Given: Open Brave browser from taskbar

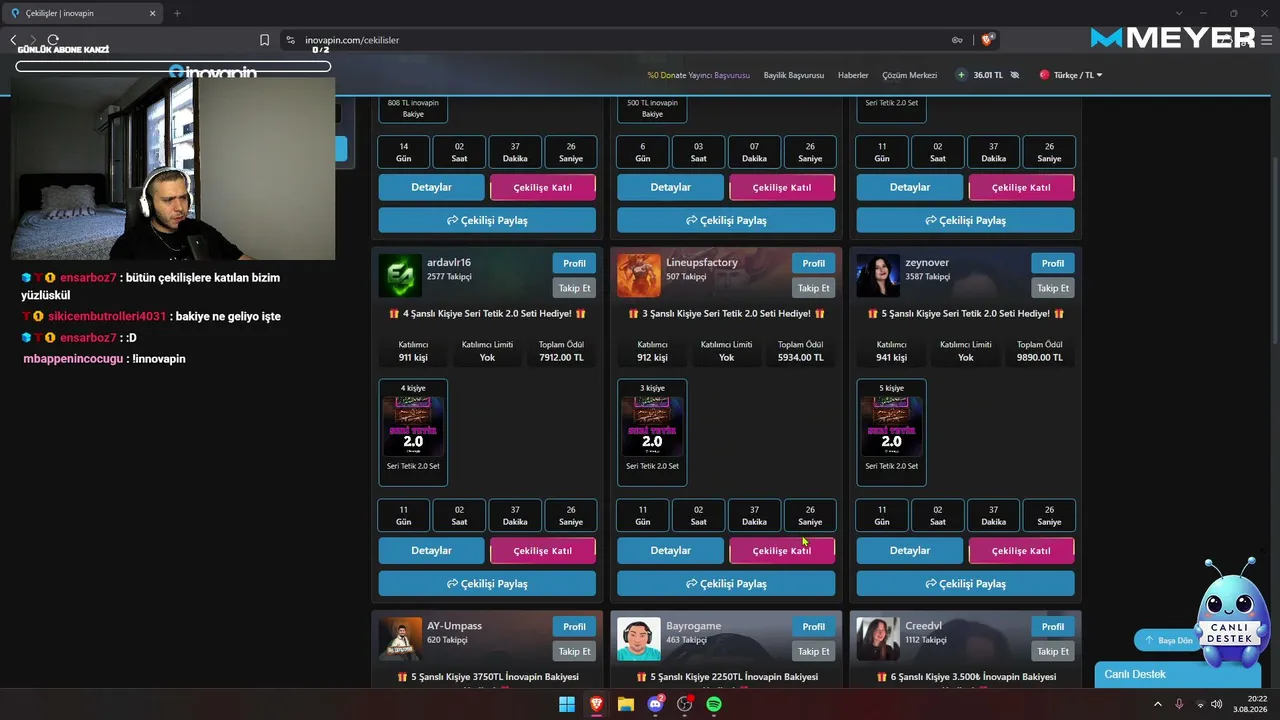Looking at the screenshot, I should click(596, 704).
